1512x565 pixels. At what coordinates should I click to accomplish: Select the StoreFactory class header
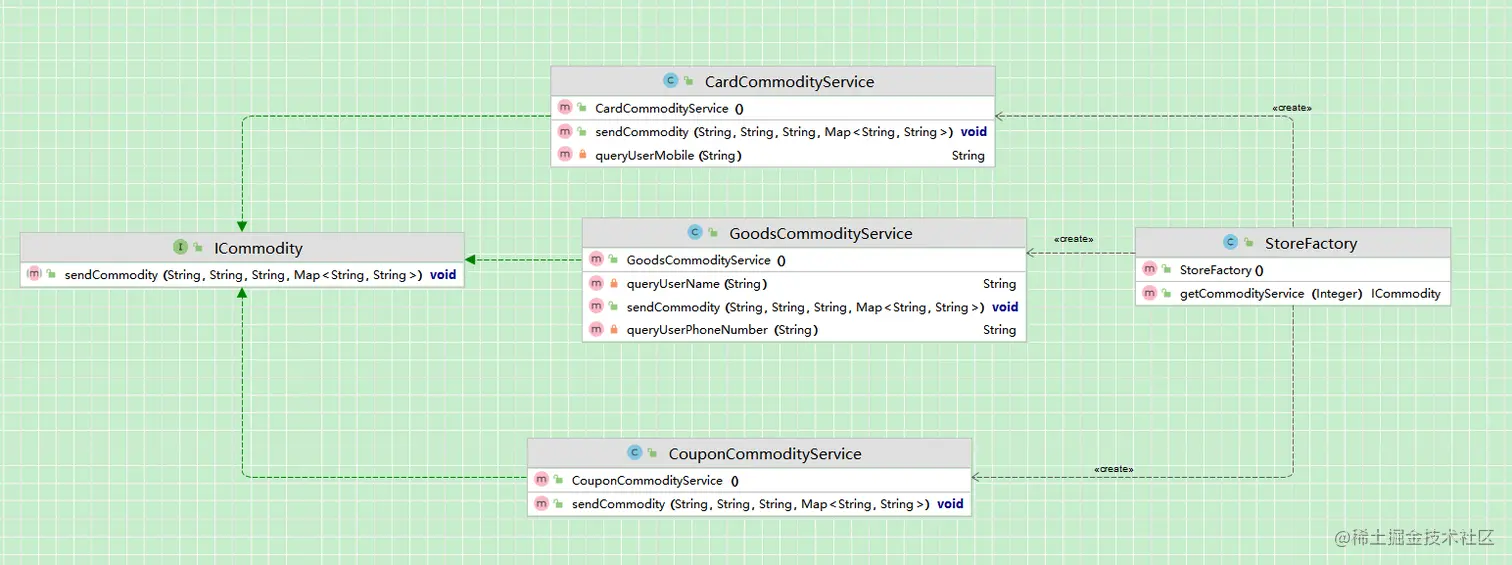(x=1293, y=243)
